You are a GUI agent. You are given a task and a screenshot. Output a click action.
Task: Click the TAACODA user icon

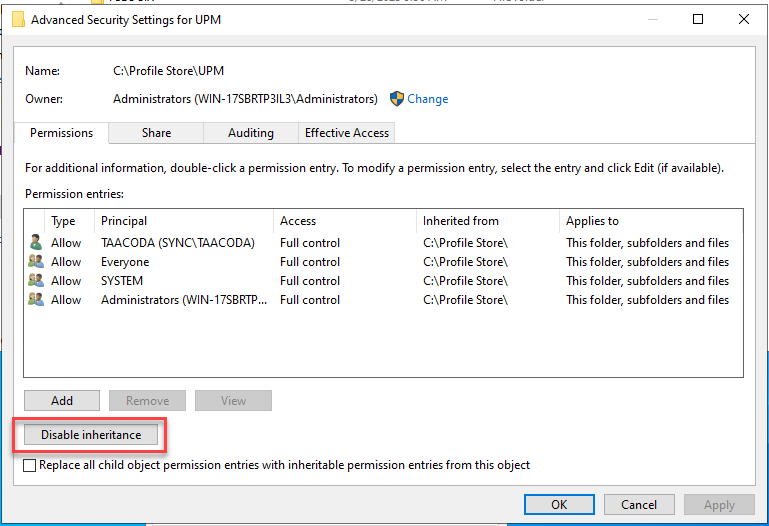pos(36,243)
